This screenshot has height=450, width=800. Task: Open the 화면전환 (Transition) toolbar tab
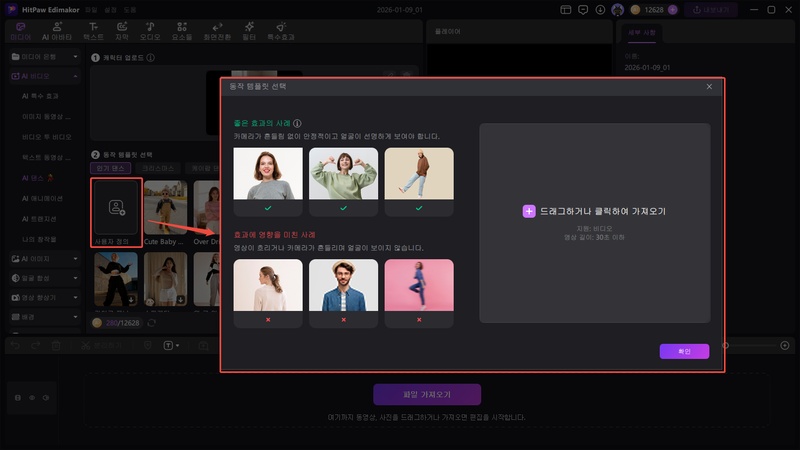217,32
